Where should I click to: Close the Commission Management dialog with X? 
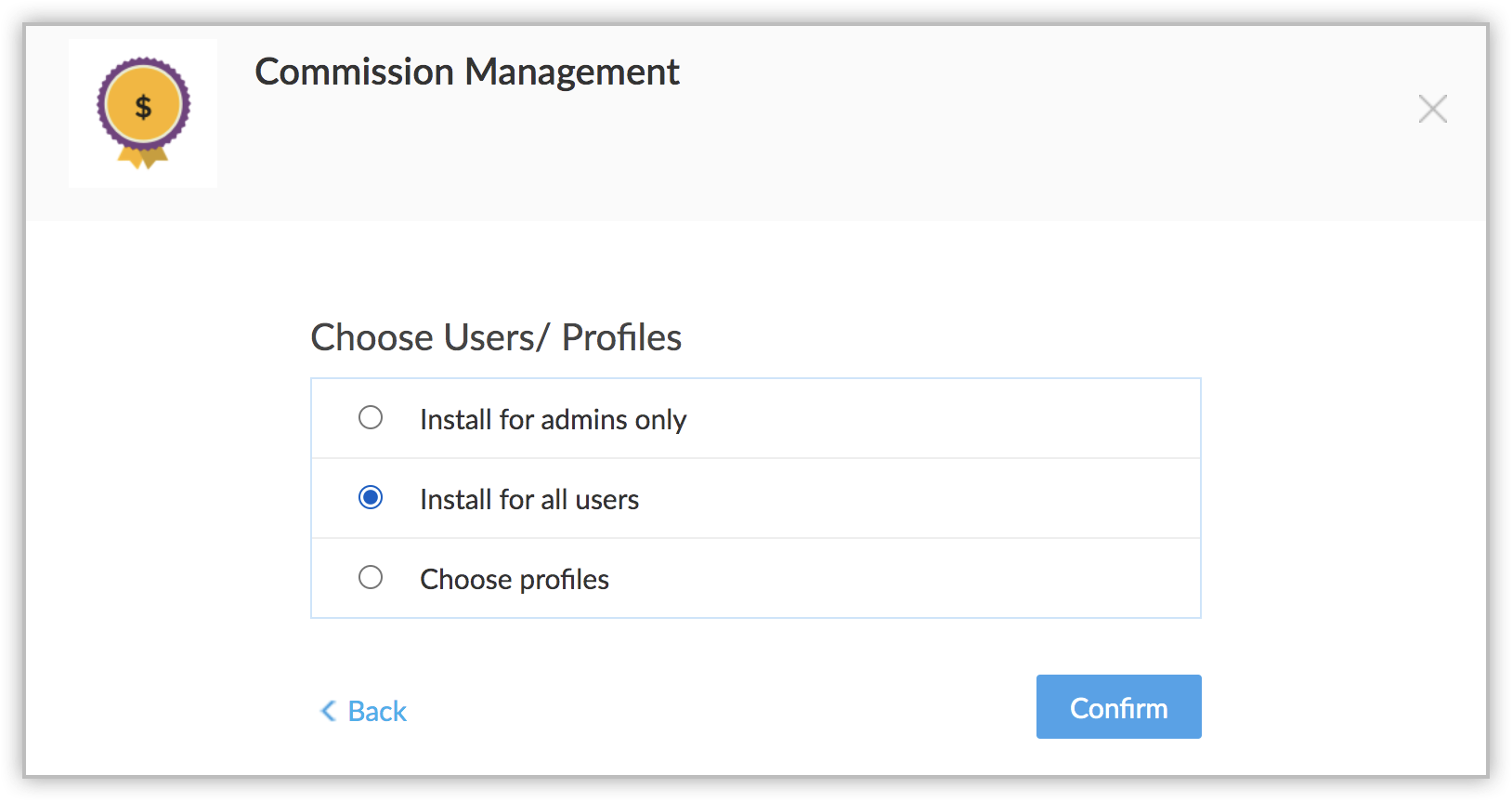[1432, 109]
